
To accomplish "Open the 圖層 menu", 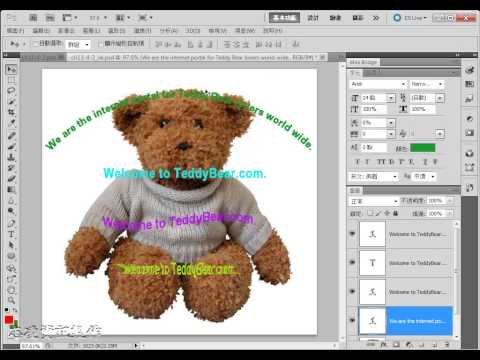I will [x=91, y=31].
